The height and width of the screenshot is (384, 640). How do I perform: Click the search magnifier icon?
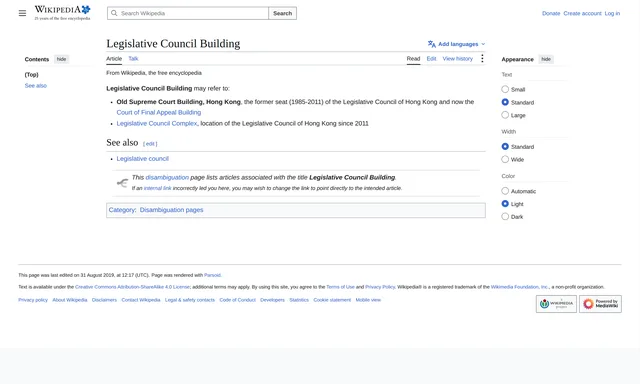[114, 13]
